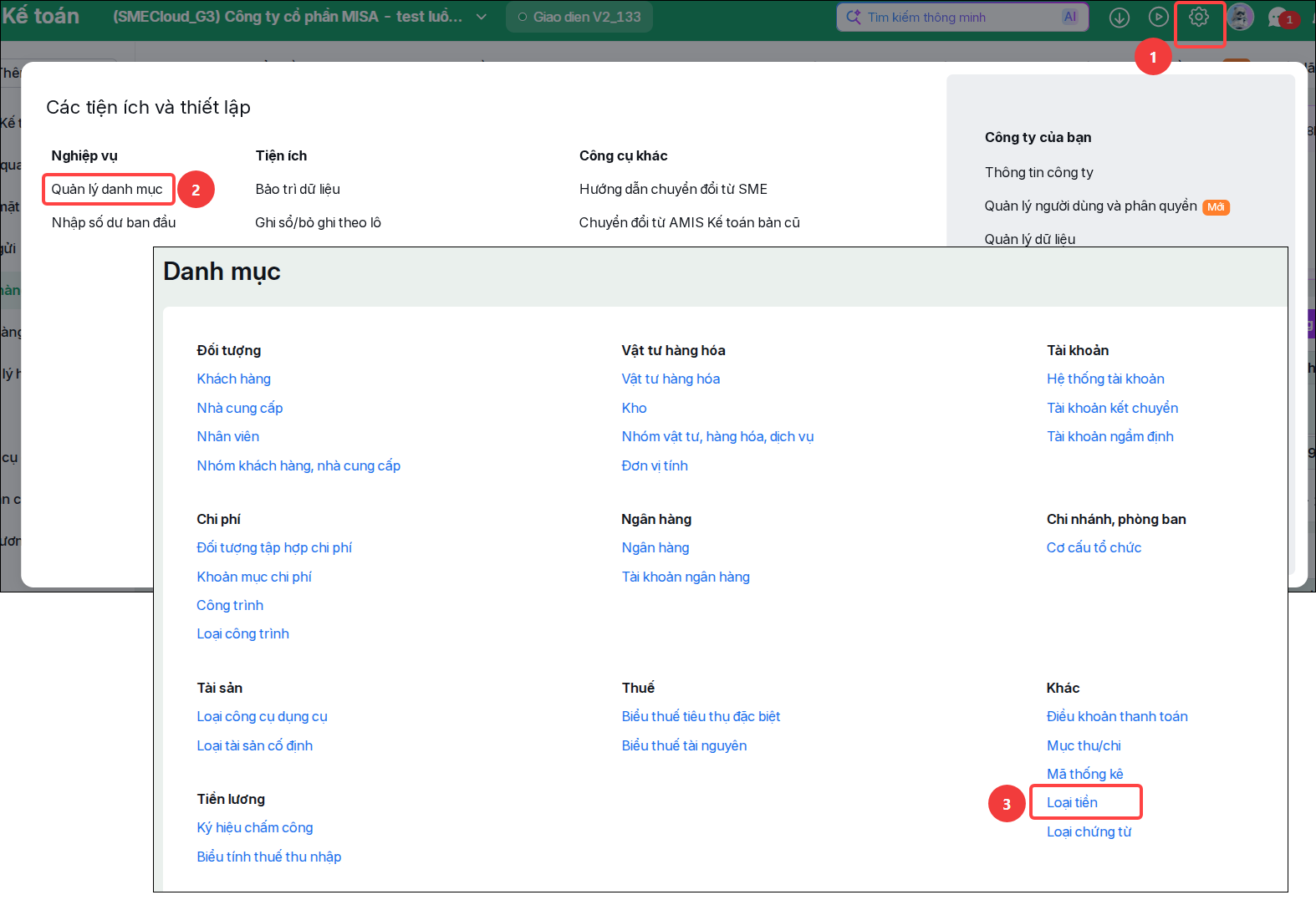
Task: Click Cơ cấu tổ chức link
Action: tap(1094, 547)
